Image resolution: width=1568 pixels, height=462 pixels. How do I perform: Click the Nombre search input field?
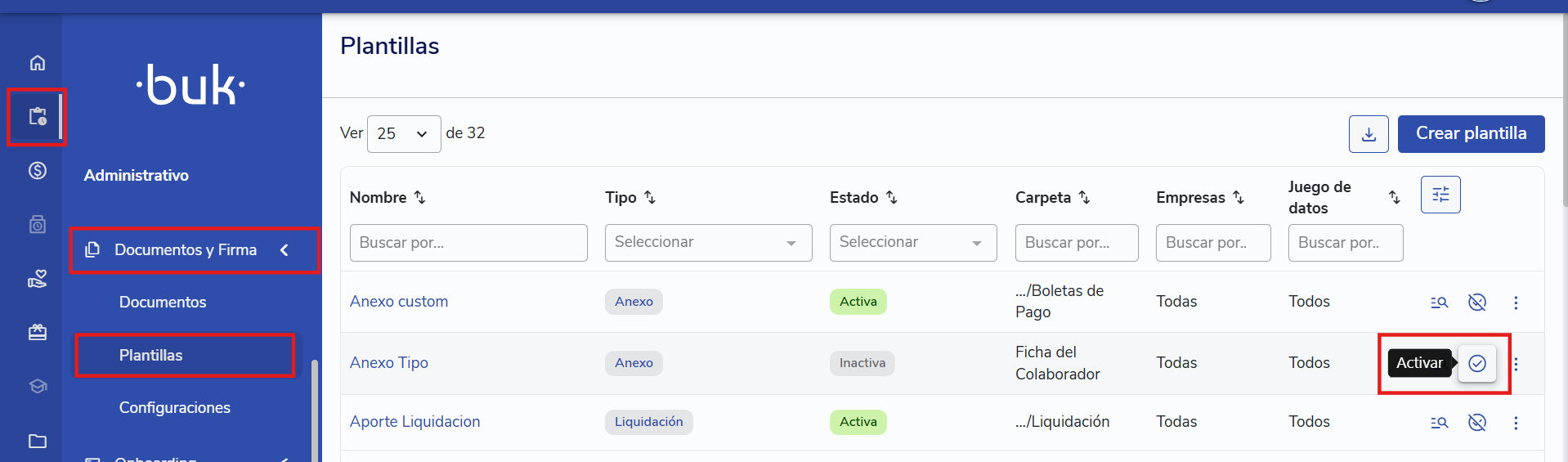click(x=468, y=243)
